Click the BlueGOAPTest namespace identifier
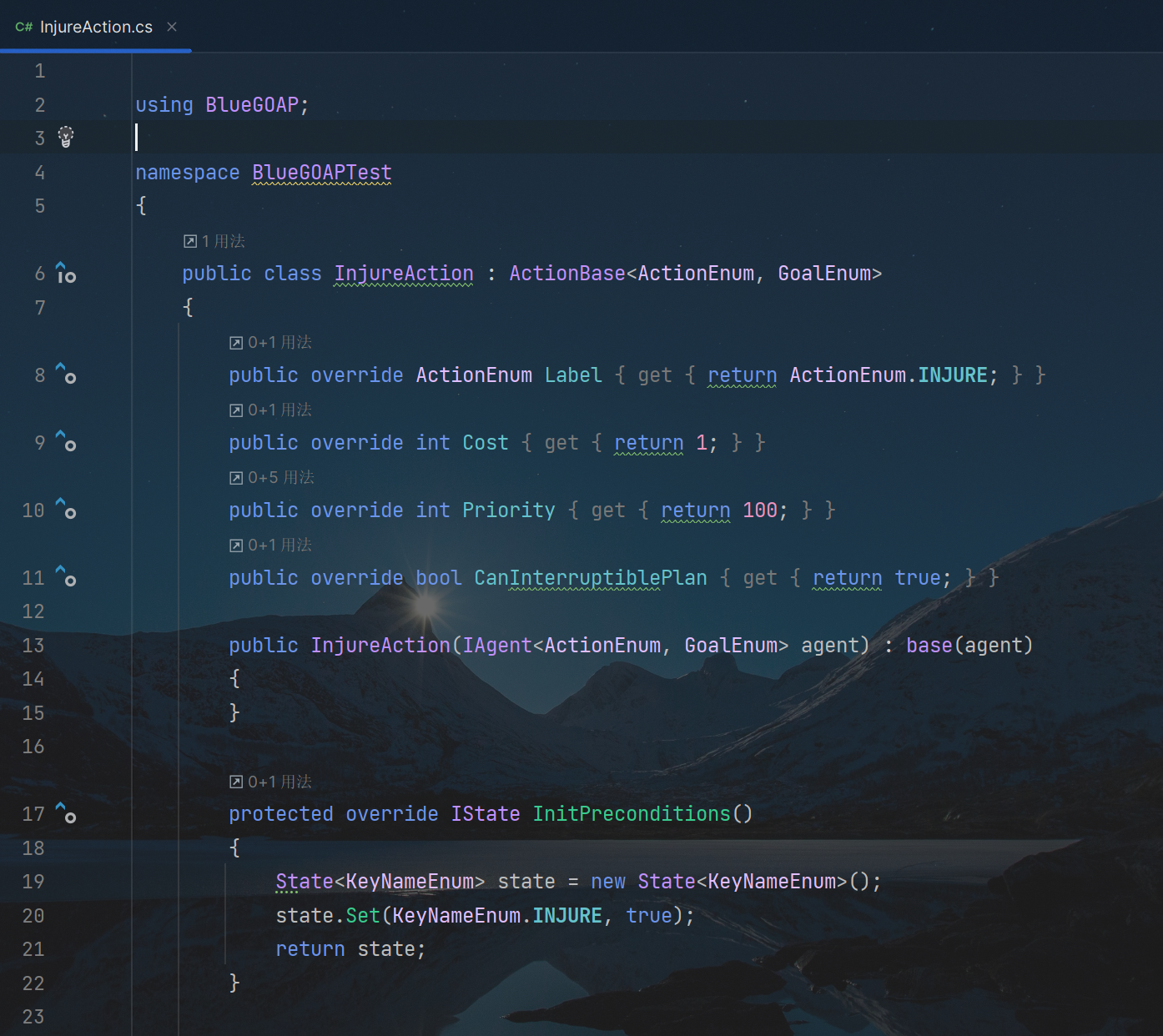This screenshot has width=1163, height=1036. (x=321, y=173)
